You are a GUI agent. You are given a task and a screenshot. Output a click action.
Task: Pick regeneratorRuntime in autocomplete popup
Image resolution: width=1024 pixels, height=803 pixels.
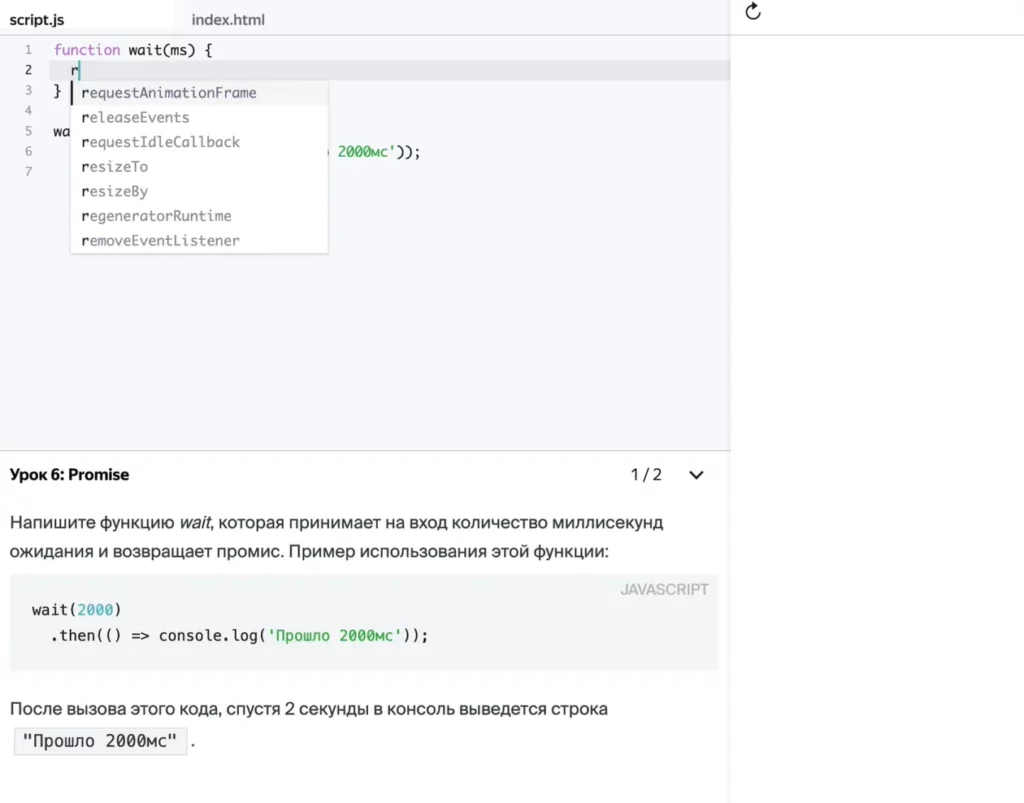click(156, 216)
